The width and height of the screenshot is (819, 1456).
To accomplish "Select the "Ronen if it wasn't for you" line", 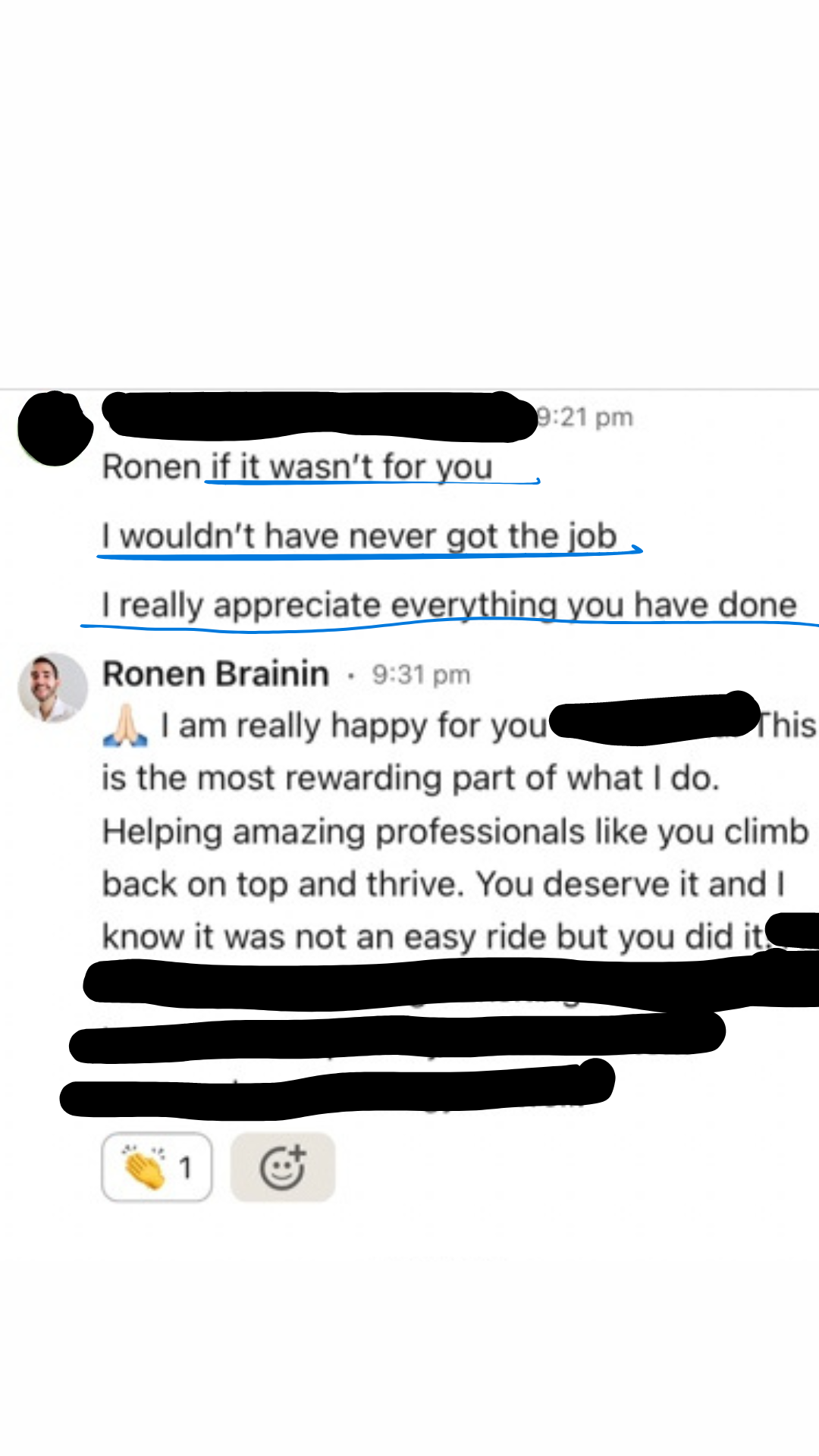I will 297,466.
